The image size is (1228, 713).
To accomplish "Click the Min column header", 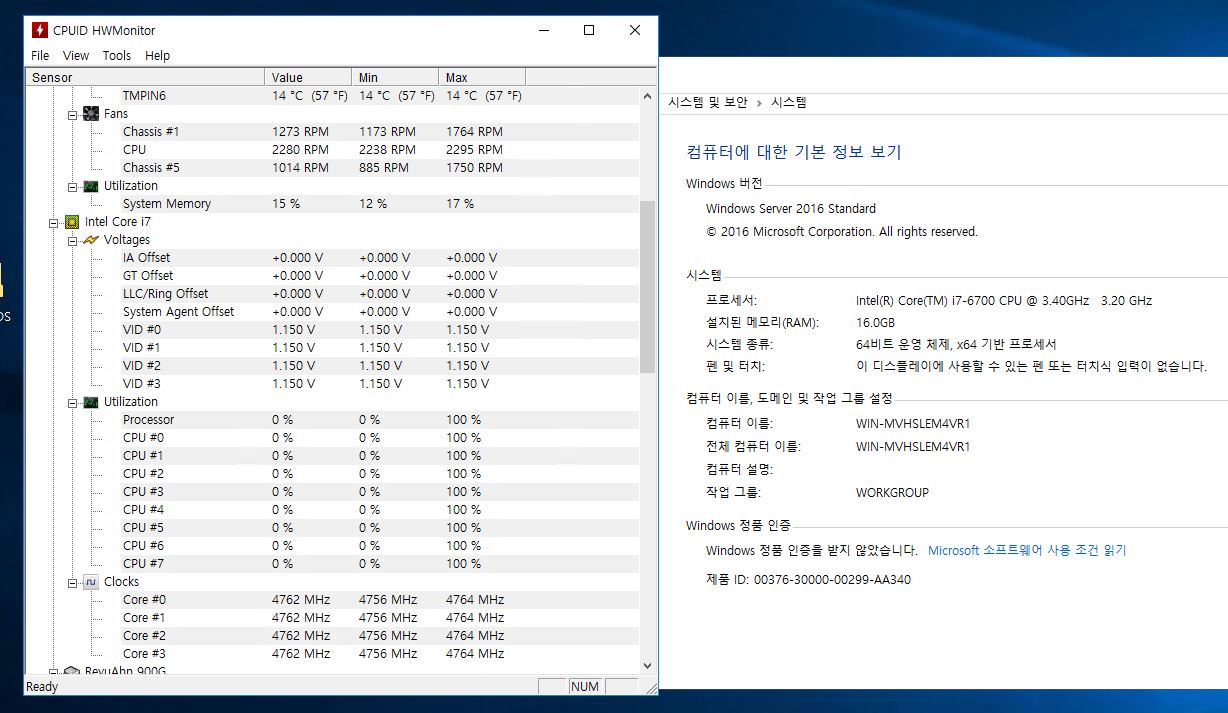I will click(396, 77).
